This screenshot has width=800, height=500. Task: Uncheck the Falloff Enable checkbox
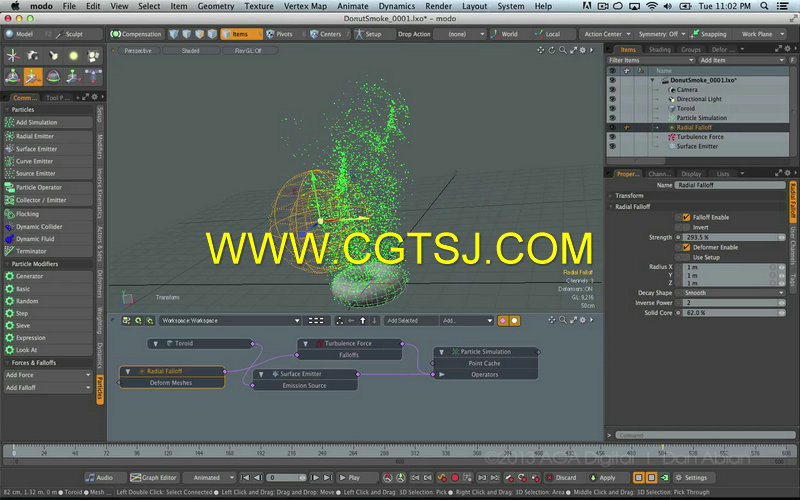(686, 217)
